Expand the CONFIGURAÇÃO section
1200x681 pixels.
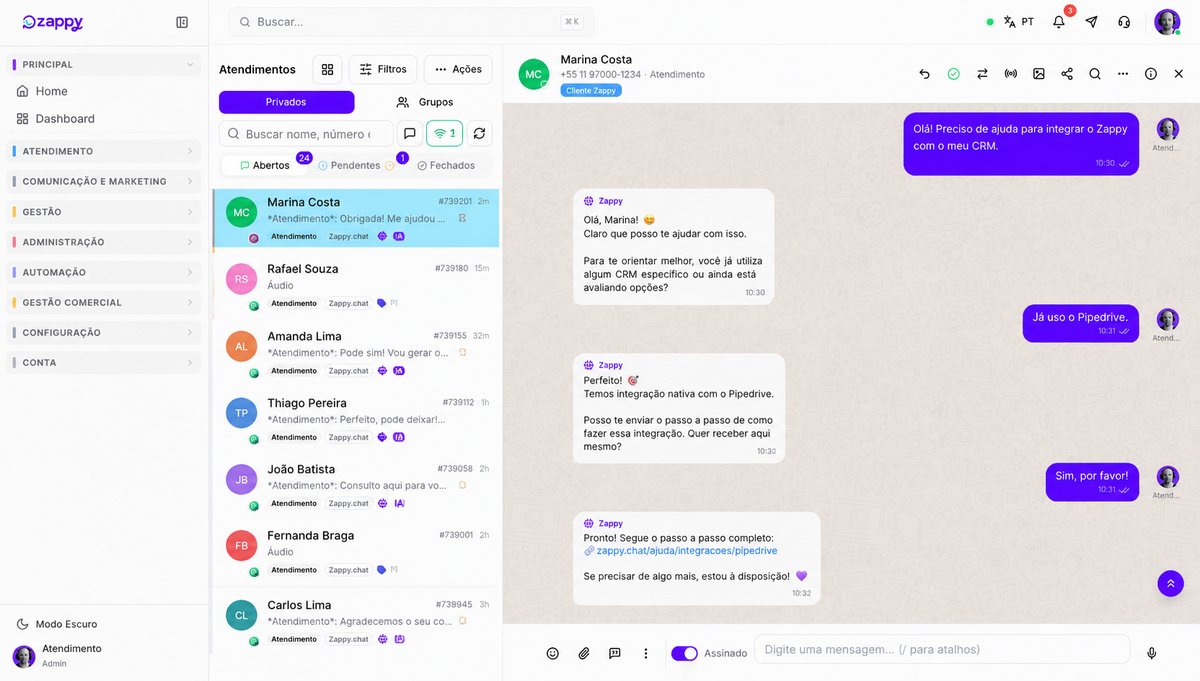(x=104, y=332)
